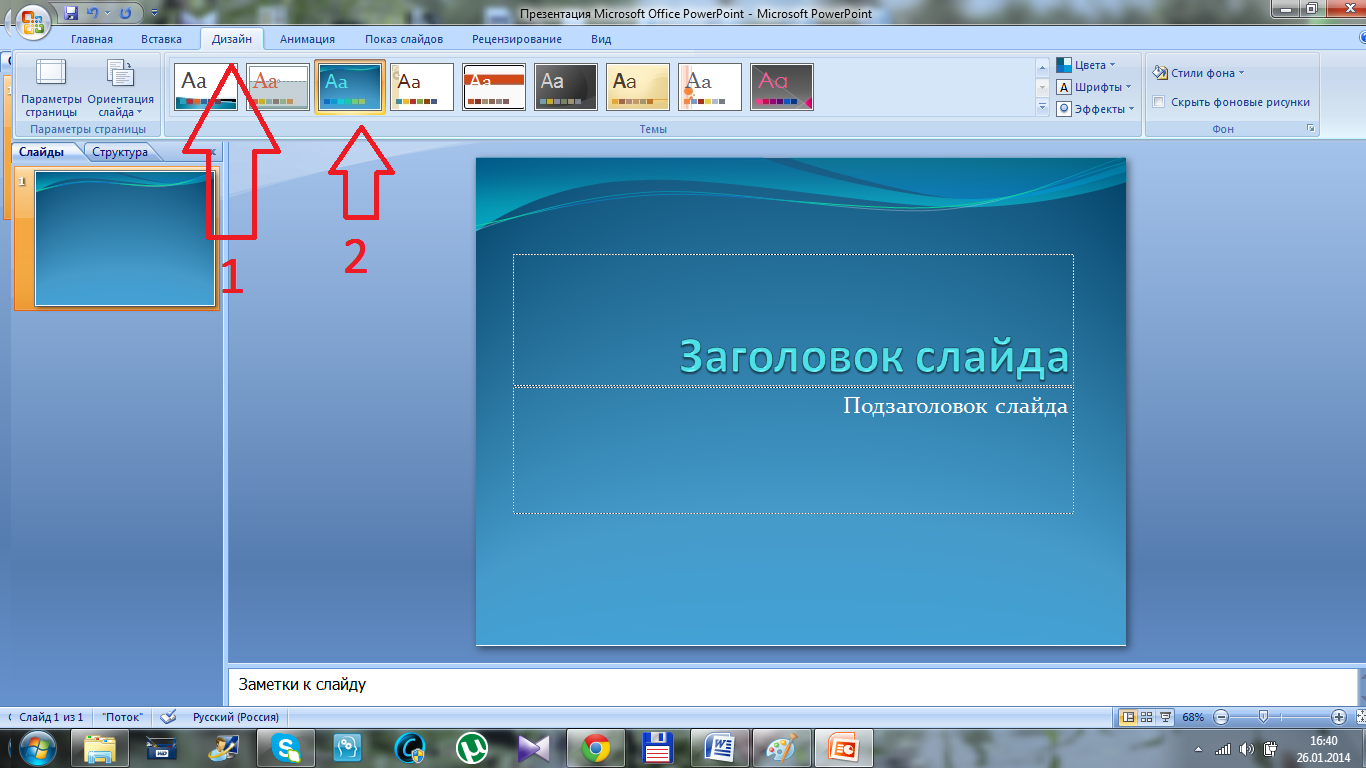
Task: Open the Ориентация слайда dropdown
Action: [121, 88]
